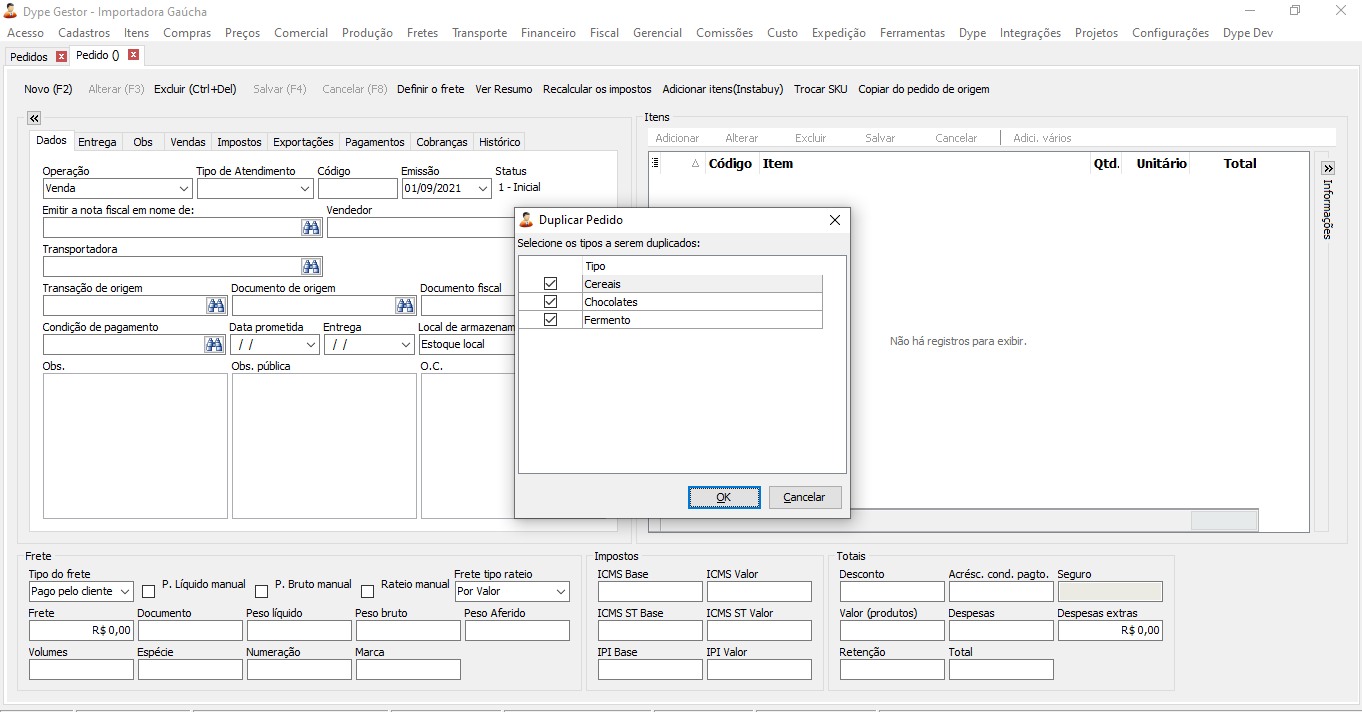Expand the Informações side panel arrow

point(1328,169)
